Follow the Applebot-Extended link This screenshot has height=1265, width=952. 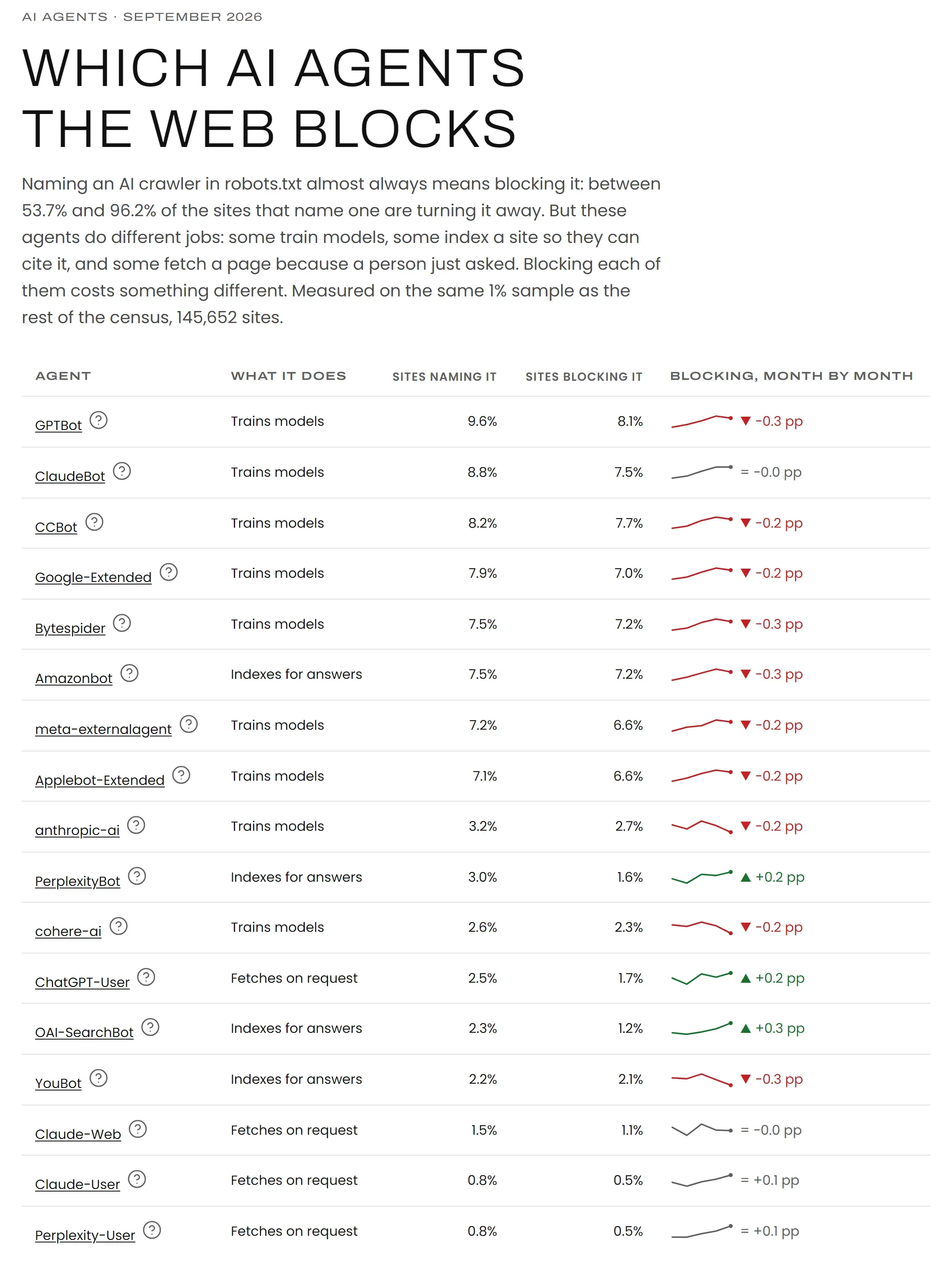pos(99,781)
